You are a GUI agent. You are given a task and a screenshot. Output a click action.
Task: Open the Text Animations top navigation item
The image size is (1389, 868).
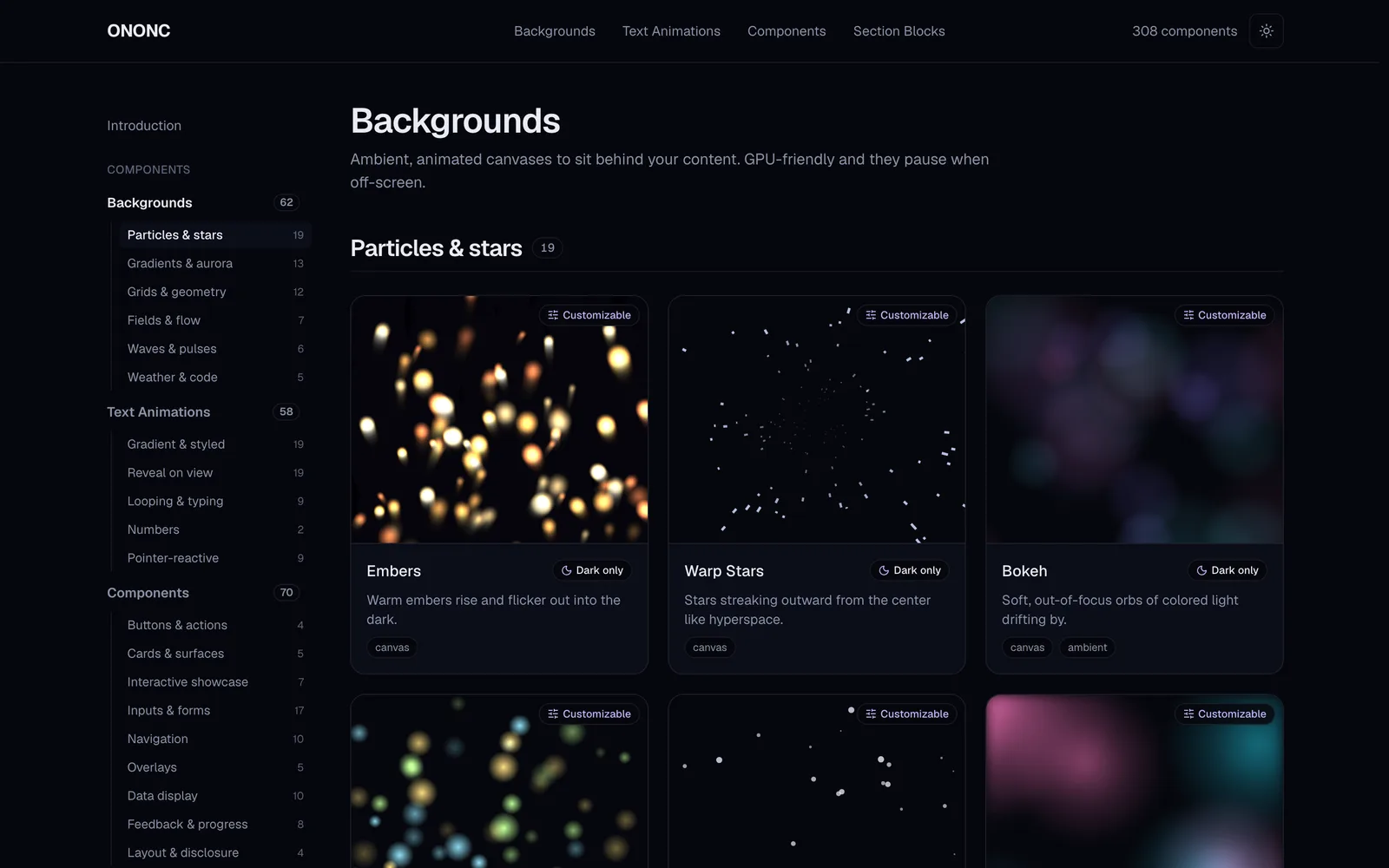[671, 31]
